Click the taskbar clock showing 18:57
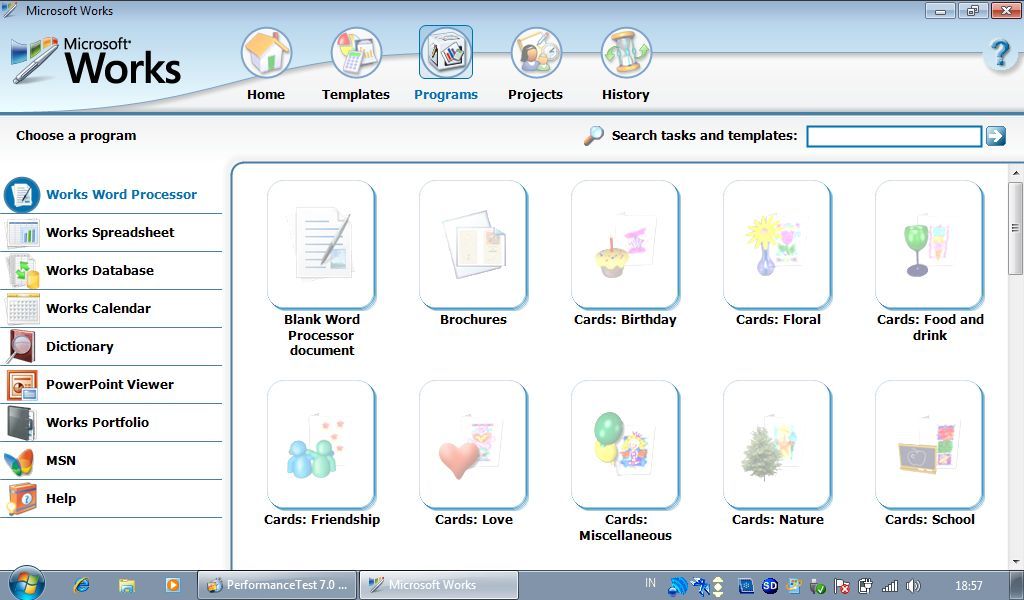This screenshot has width=1024, height=600. (968, 586)
